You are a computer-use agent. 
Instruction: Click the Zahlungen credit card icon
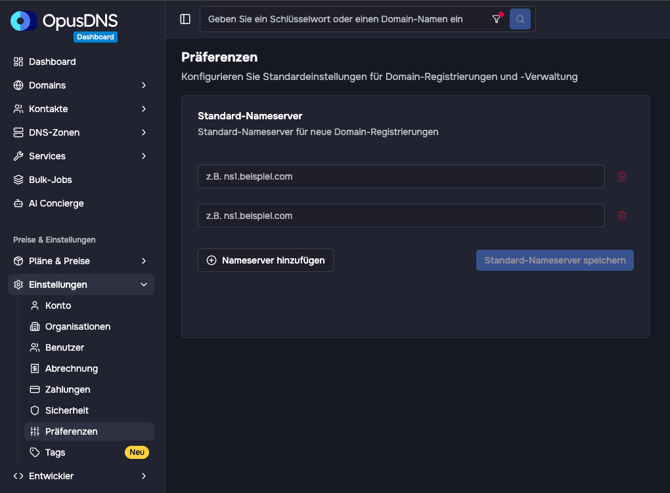[35, 390]
